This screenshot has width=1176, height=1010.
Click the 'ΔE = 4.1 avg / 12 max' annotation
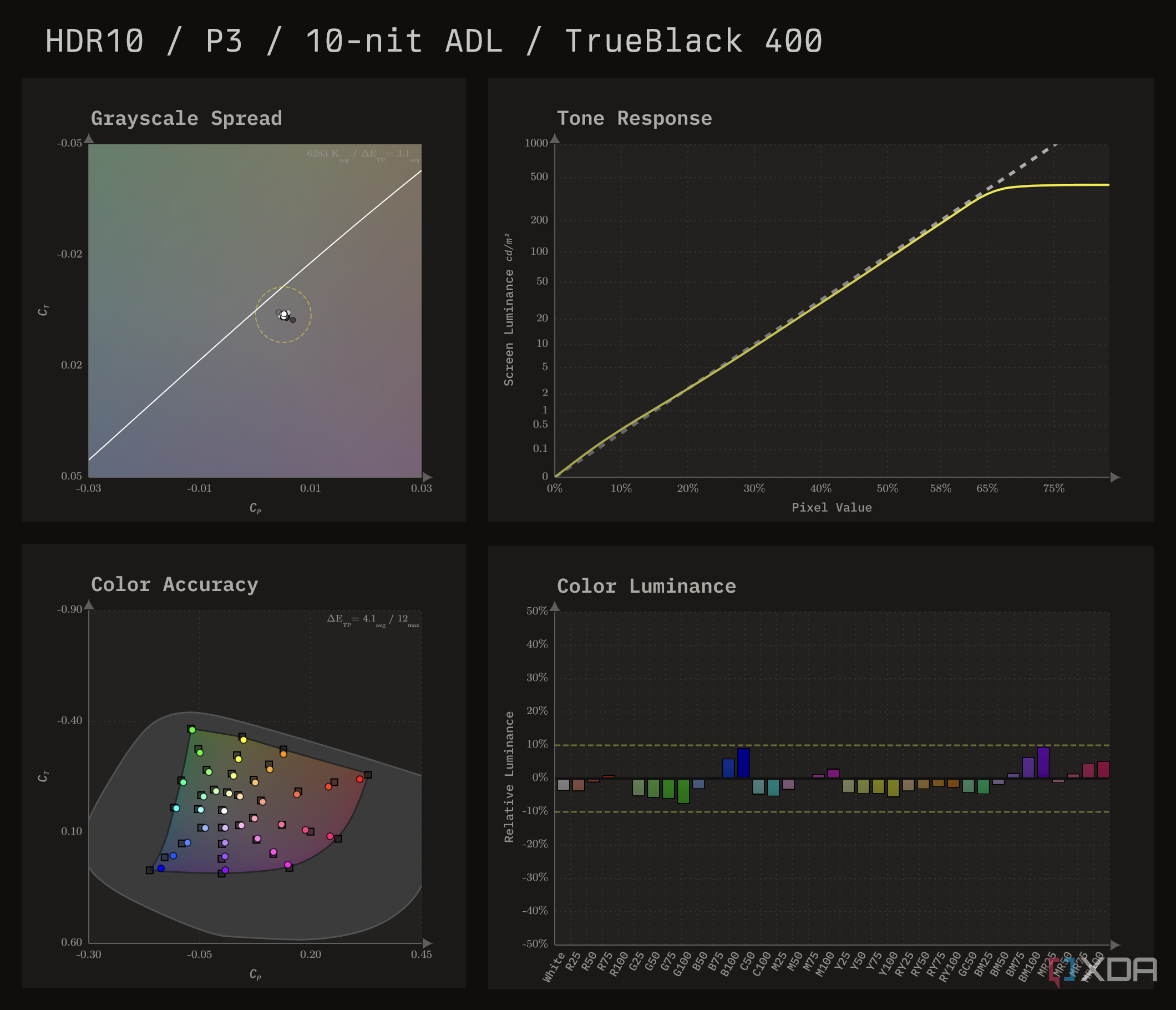[x=373, y=620]
